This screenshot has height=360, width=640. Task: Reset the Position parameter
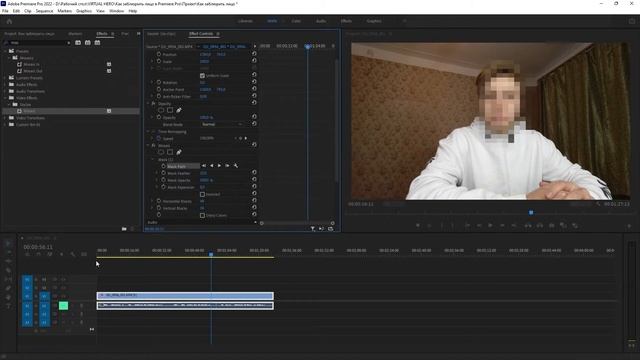pos(254,54)
